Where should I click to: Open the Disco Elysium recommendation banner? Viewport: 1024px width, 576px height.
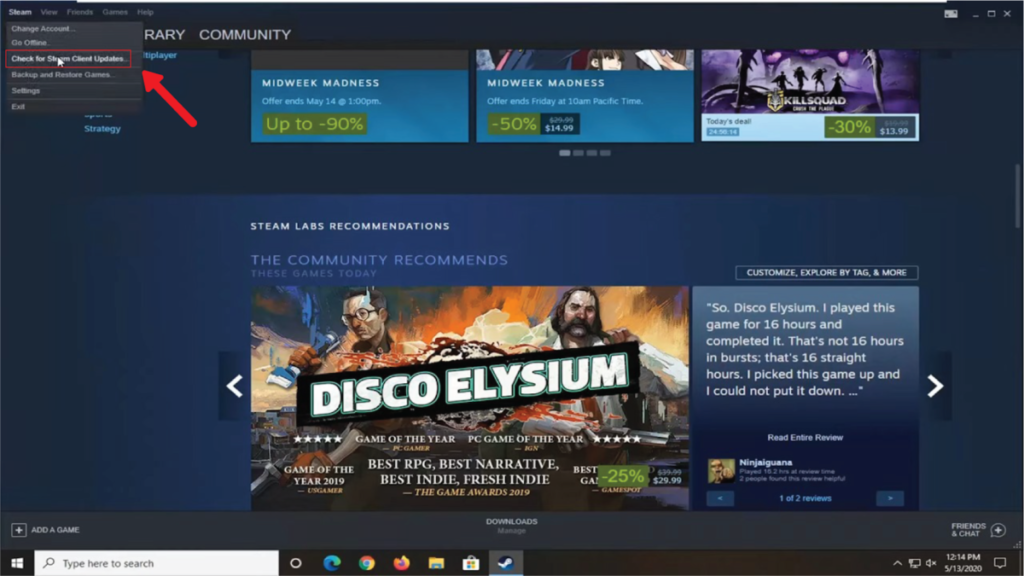coord(470,398)
